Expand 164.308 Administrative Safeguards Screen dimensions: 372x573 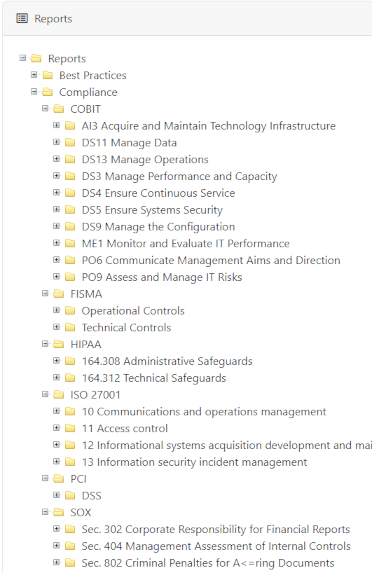(x=56, y=360)
